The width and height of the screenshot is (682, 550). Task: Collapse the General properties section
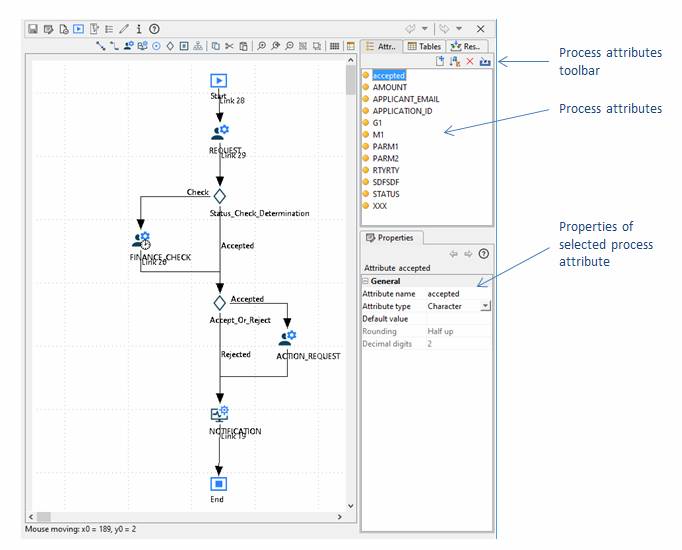[366, 282]
